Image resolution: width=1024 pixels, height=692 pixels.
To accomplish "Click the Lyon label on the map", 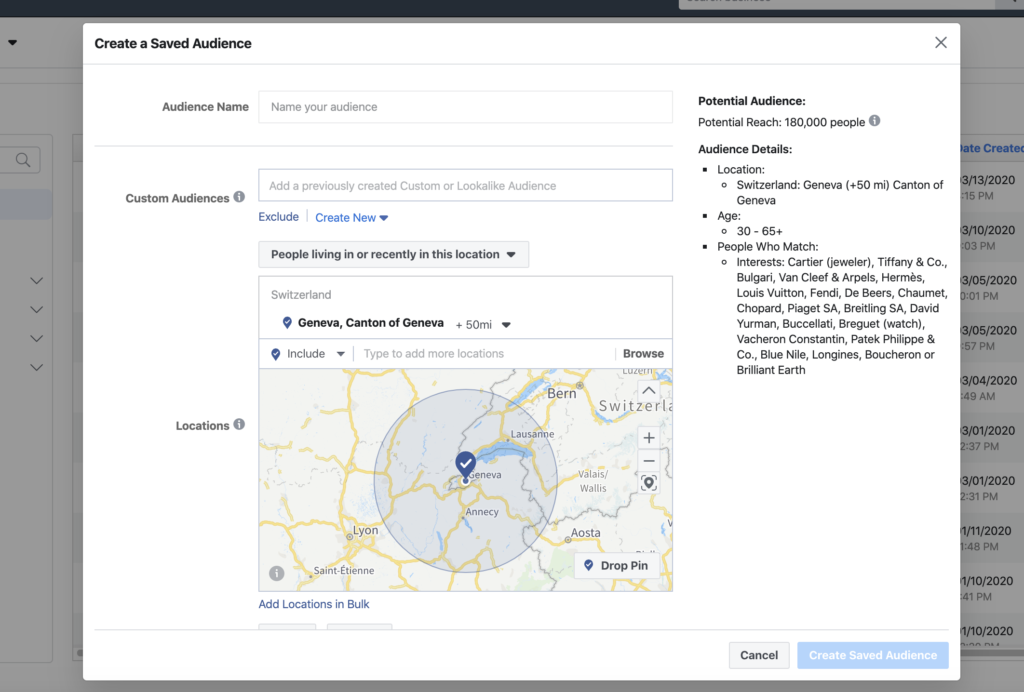I will [x=366, y=530].
